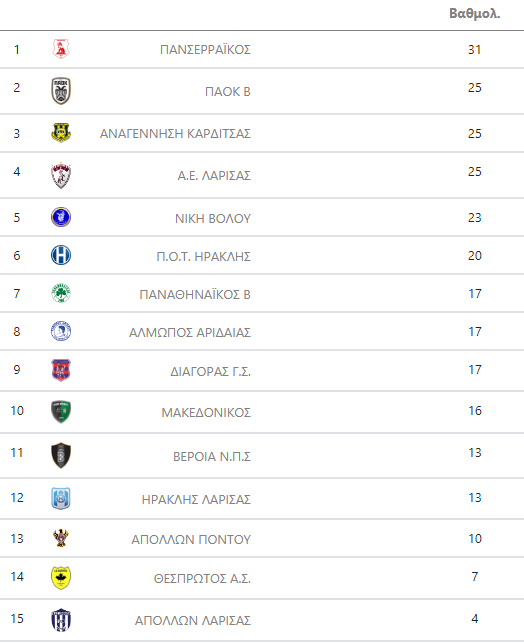
Task: Click the ΒΕΡΟΙΑ Ν.Π.Σ black shield crest
Action: point(61,455)
